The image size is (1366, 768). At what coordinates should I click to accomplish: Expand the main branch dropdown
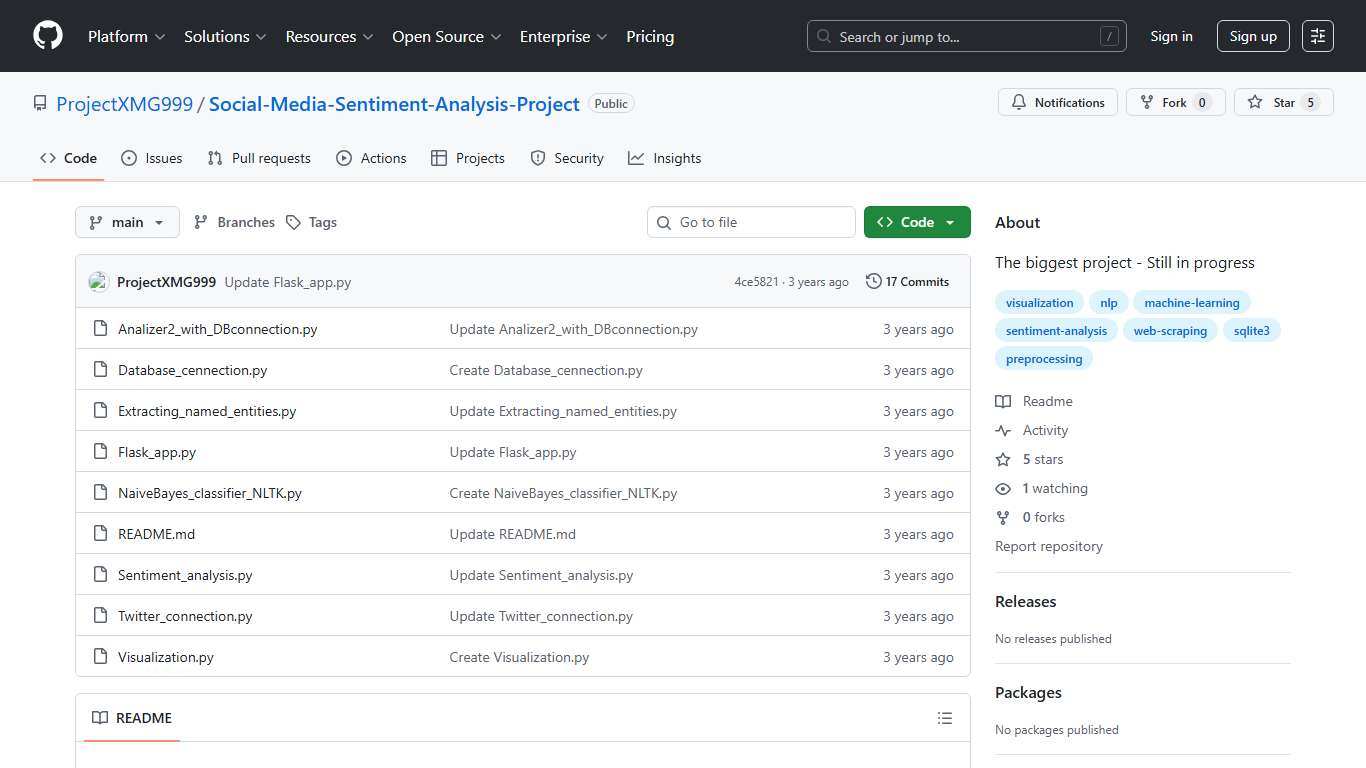pyautogui.click(x=127, y=222)
